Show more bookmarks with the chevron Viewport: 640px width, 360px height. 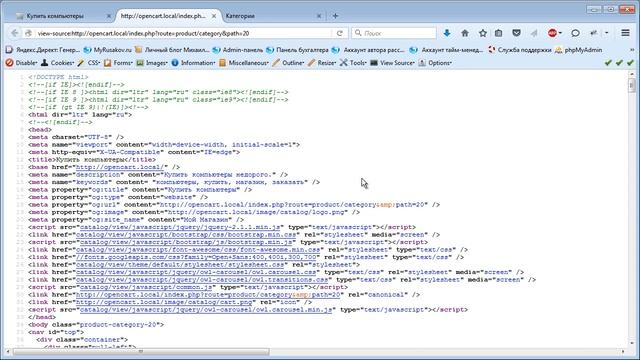click(x=632, y=50)
